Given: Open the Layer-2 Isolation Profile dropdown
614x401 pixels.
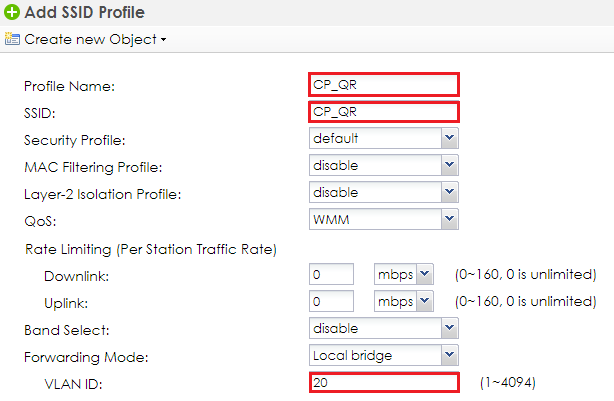Looking at the screenshot, I should point(384,192).
